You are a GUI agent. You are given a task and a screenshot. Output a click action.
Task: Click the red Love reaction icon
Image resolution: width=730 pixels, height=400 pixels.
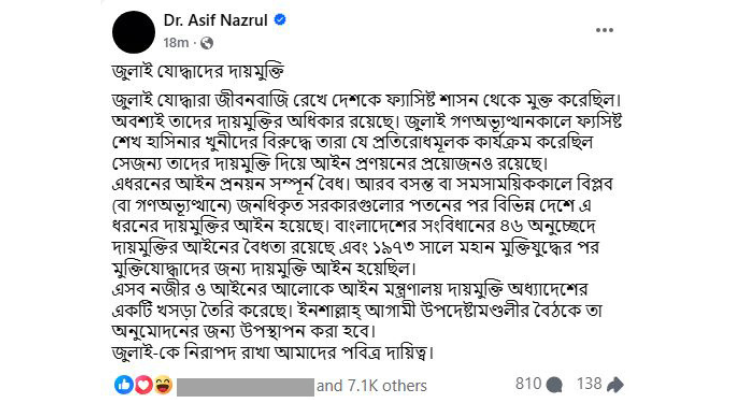pos(143,385)
